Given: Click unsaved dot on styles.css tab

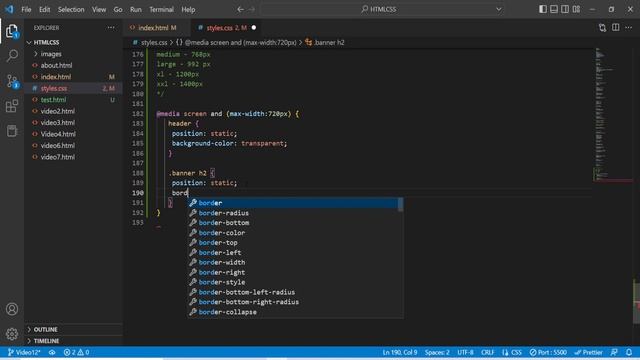Looking at the screenshot, I should coord(253,28).
